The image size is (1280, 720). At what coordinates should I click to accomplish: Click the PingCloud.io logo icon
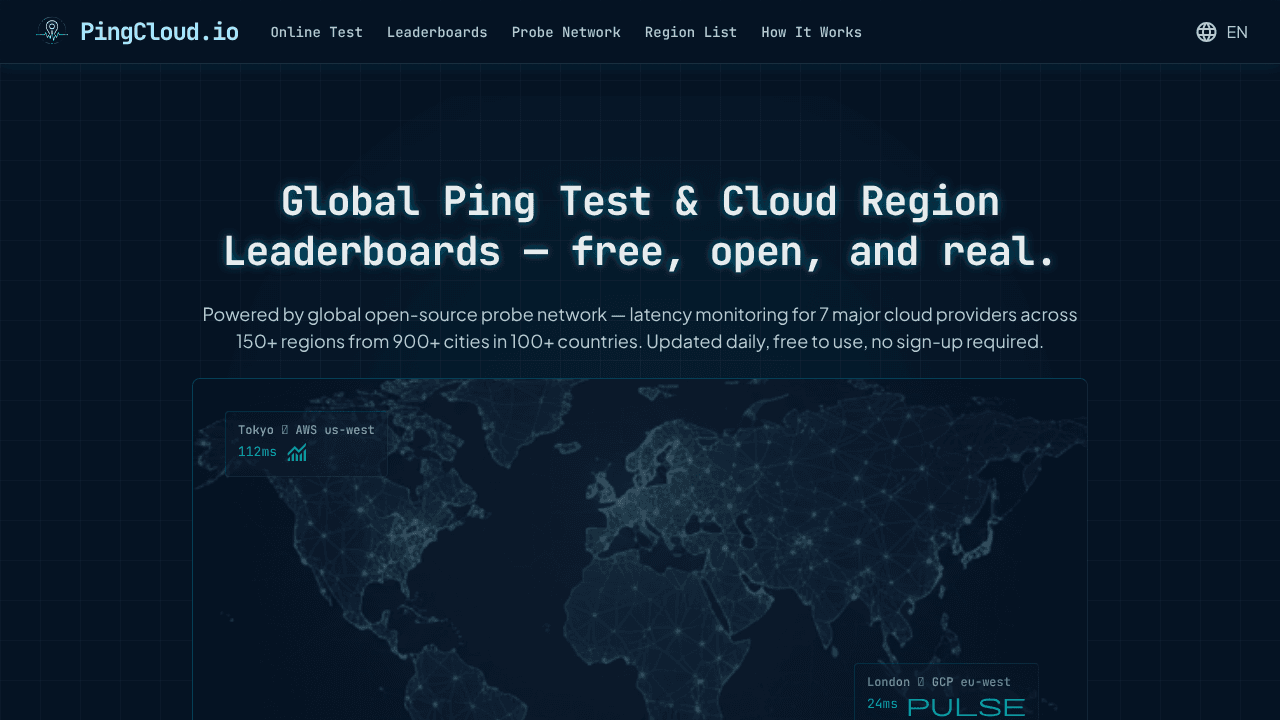[52, 32]
